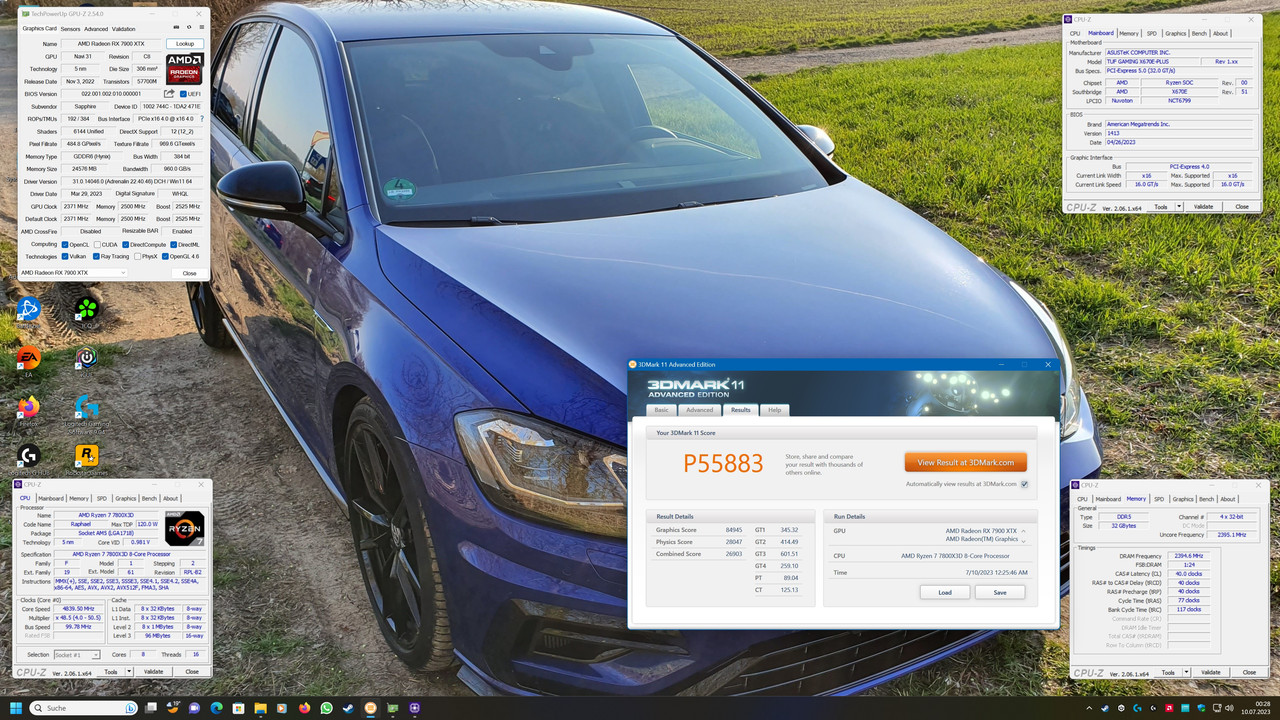
Task: Open the EA desktop shortcut
Action: point(28,357)
